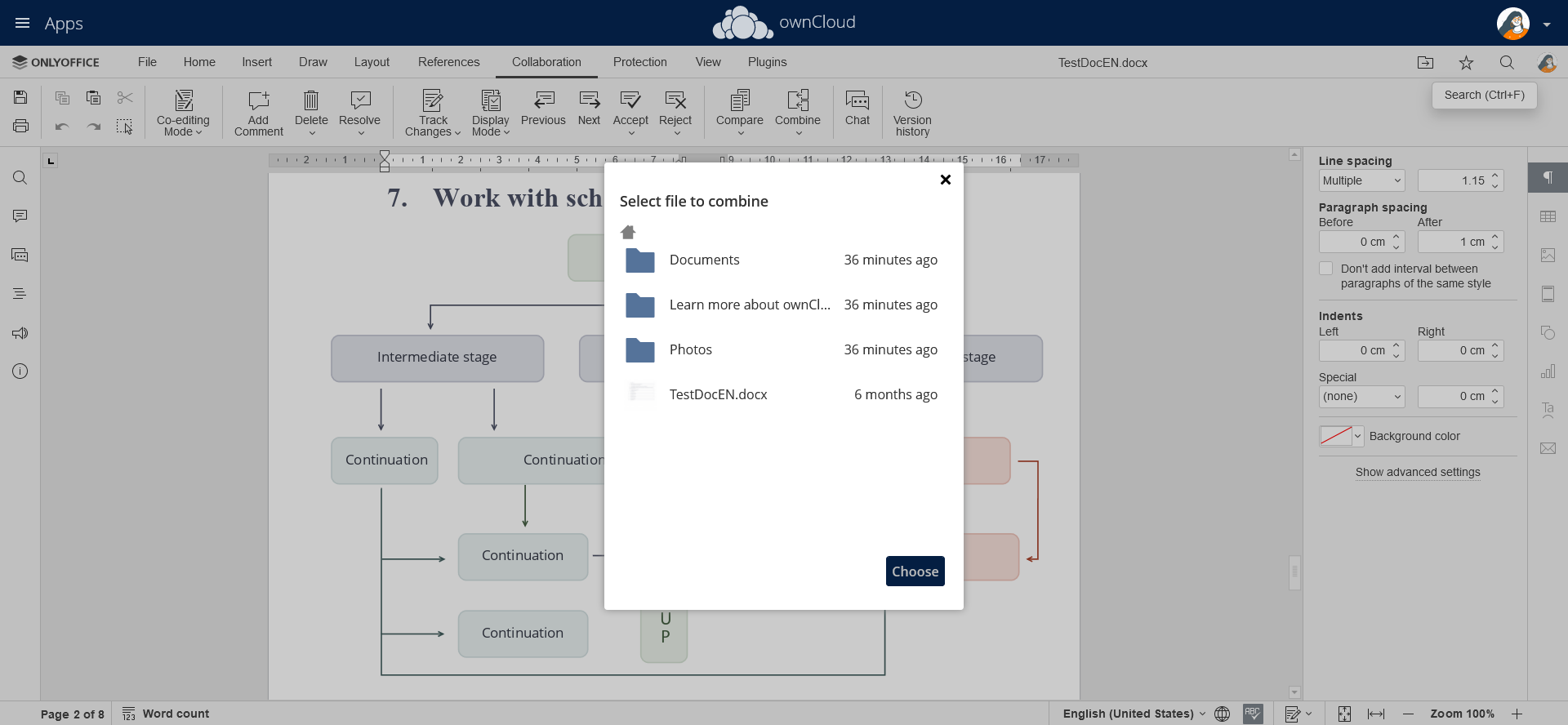The image size is (1568, 725).
Task: Toggle spell checking in status bar
Action: click(x=1253, y=714)
